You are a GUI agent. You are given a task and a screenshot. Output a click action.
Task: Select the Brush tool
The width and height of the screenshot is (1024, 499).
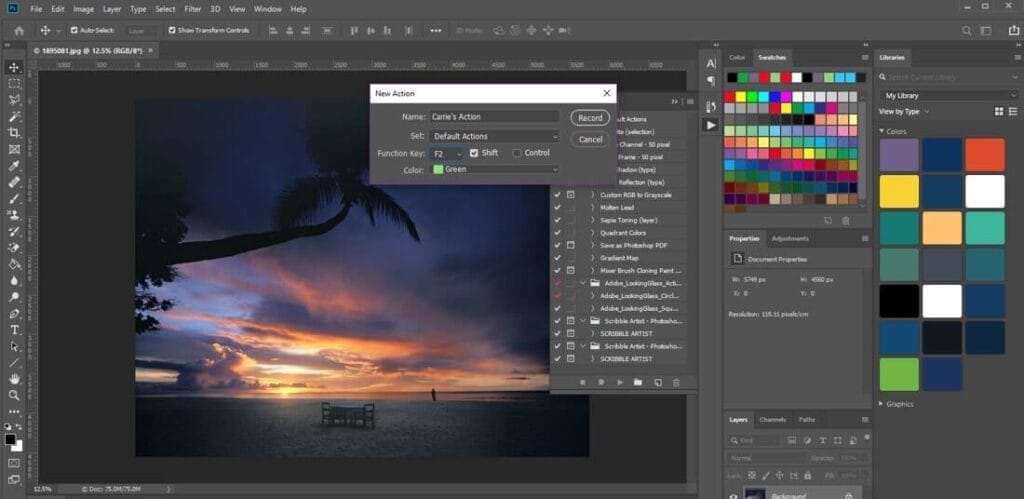14,199
